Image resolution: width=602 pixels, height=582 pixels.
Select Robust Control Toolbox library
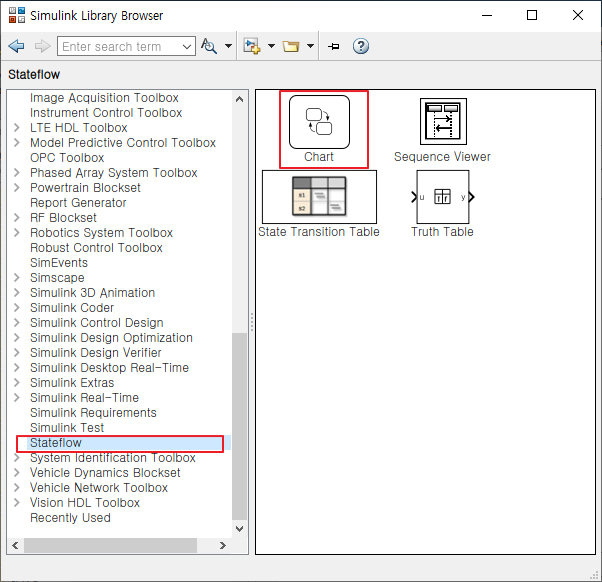click(96, 248)
